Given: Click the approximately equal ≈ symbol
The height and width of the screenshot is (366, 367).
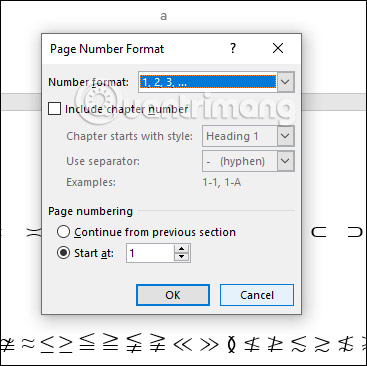Looking at the screenshot, I should (x=28, y=344).
